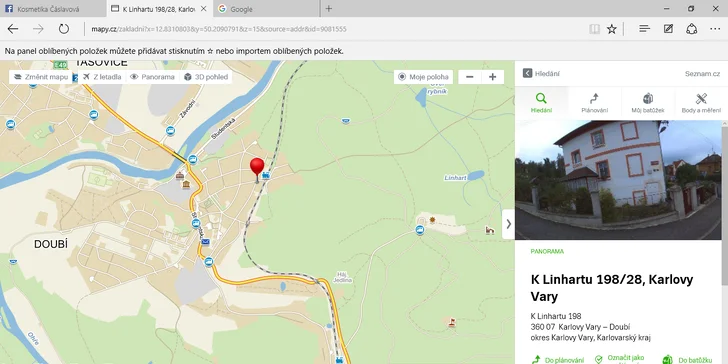Click the PANORAMA label link
This screenshot has height=364, width=728.
(x=547, y=252)
